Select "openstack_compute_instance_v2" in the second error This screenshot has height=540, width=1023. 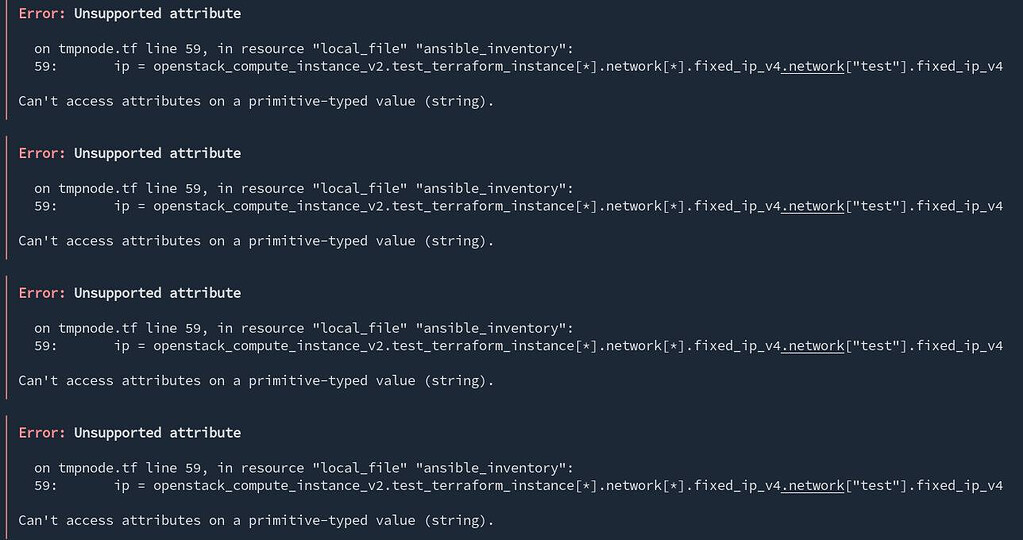coord(268,206)
